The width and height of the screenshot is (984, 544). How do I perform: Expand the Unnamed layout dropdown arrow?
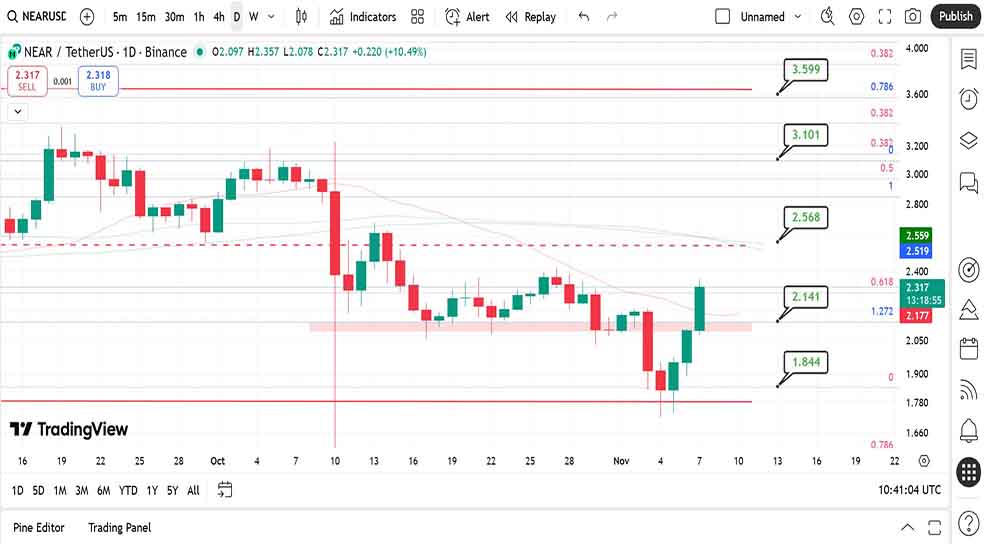pyautogui.click(x=797, y=17)
